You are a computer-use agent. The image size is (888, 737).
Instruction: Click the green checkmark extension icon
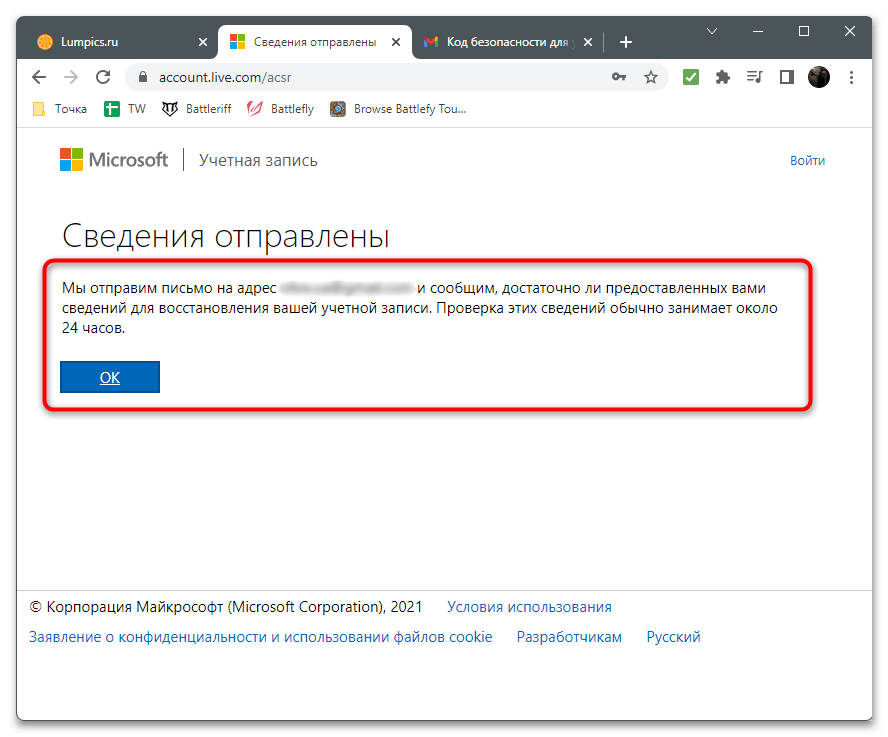tap(690, 77)
